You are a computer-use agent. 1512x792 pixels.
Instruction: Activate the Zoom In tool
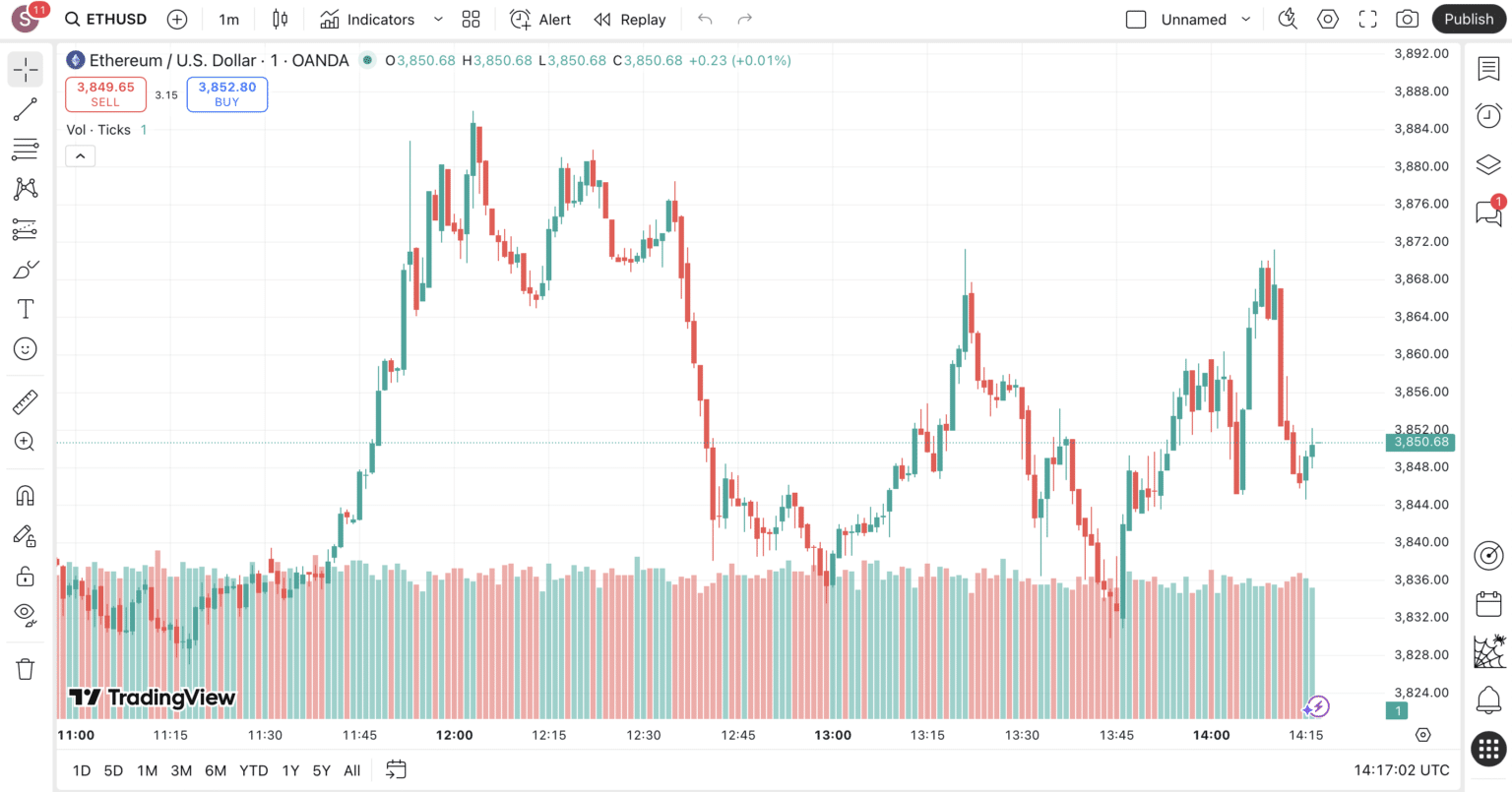(x=24, y=441)
